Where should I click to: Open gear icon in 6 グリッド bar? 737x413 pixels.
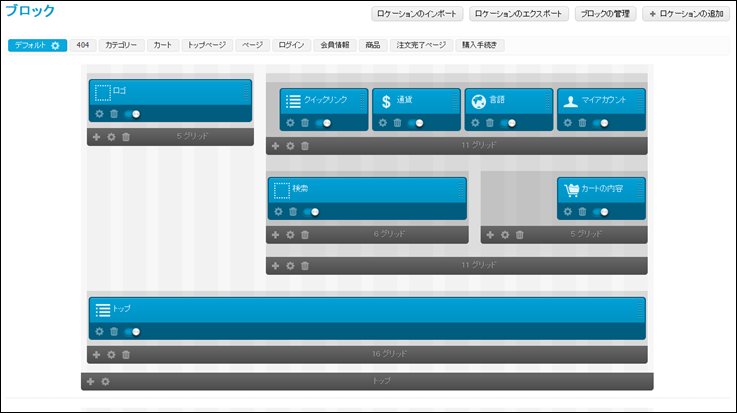click(x=290, y=235)
